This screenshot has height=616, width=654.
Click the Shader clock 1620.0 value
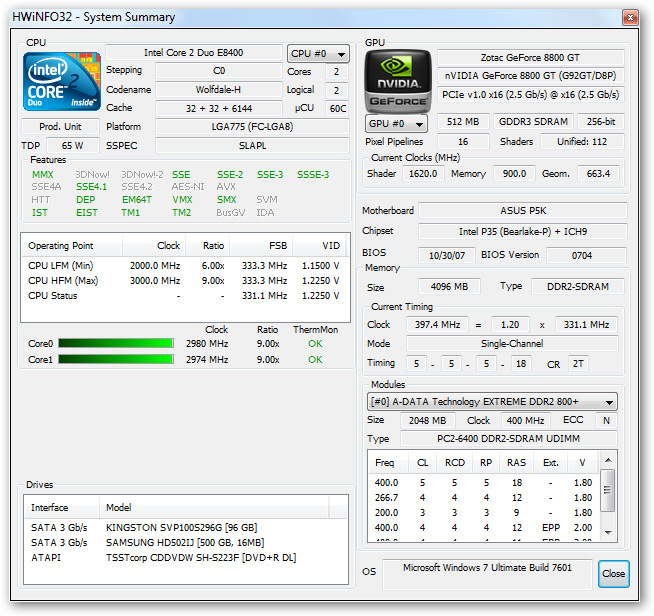pos(423,173)
